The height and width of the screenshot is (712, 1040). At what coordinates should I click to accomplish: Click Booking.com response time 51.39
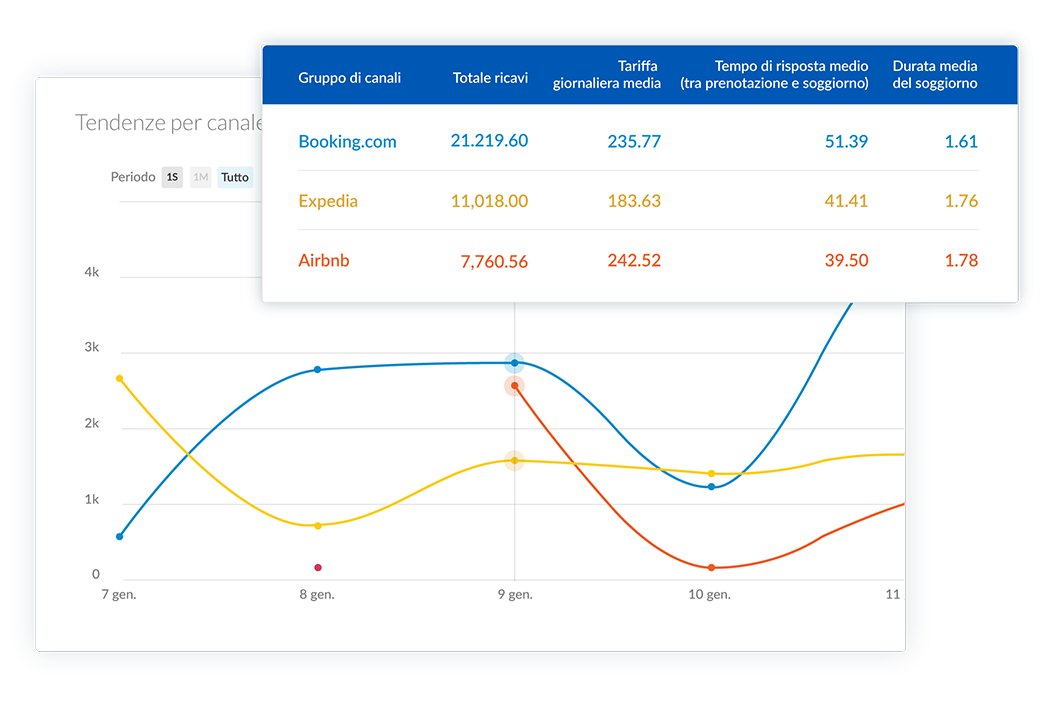846,141
